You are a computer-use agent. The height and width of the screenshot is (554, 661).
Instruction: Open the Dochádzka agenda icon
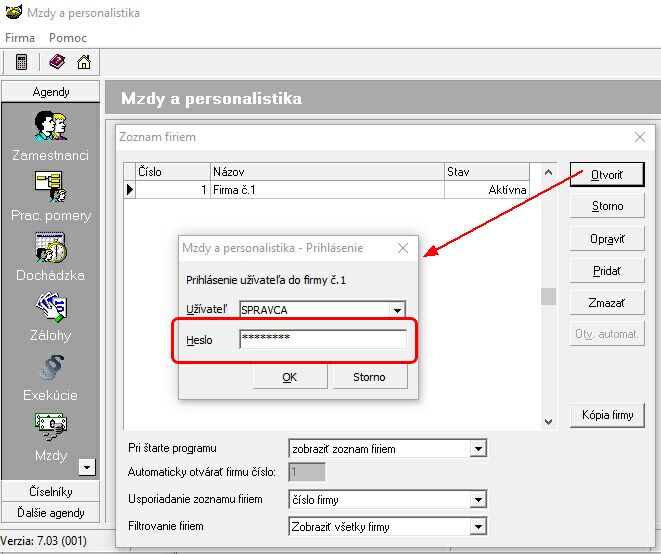[x=51, y=247]
